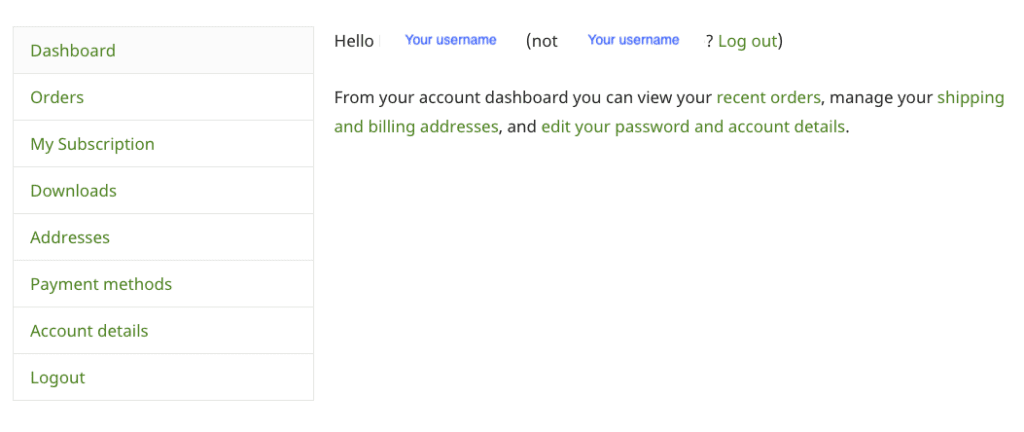The image size is (1024, 432).
Task: Select Downloads in the account menu
Action: (x=73, y=191)
